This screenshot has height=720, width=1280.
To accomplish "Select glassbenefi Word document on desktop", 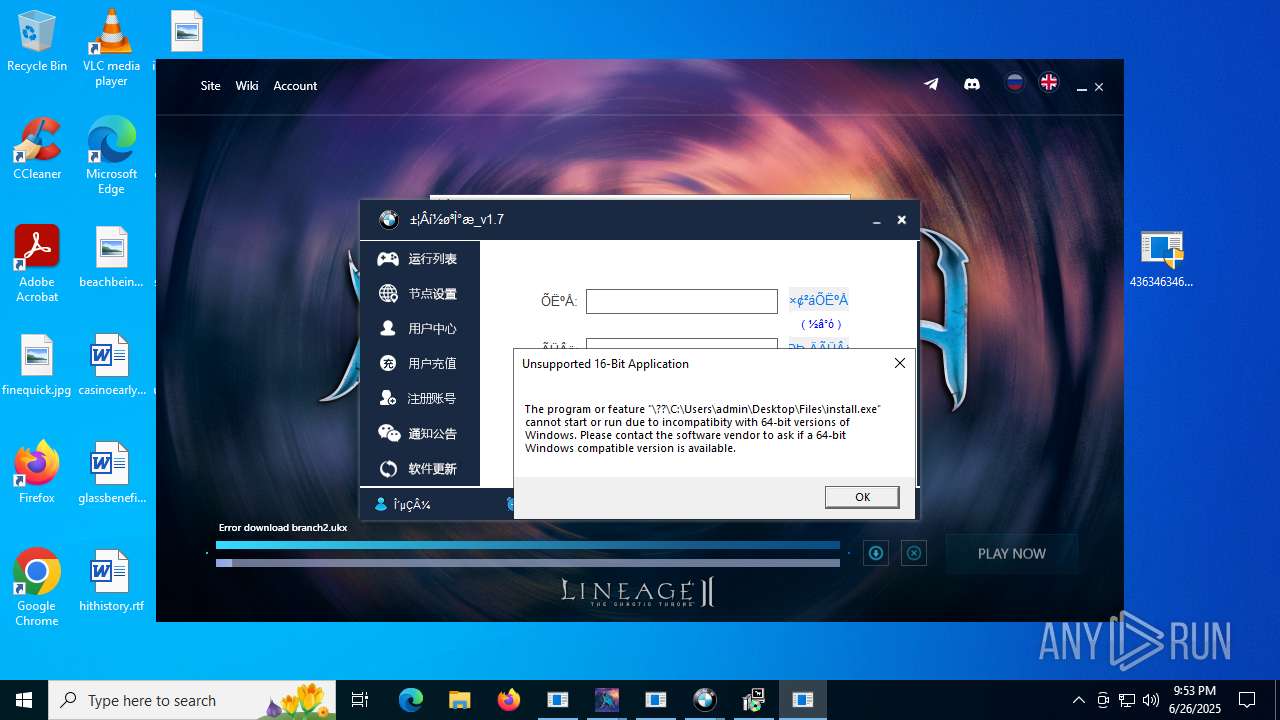I will click(111, 473).
